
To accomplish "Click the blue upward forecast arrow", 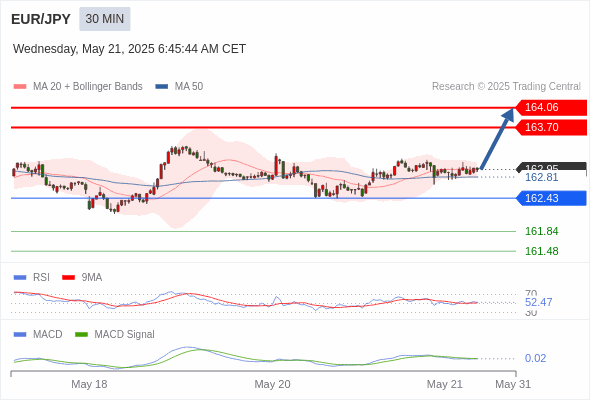I will [497, 138].
